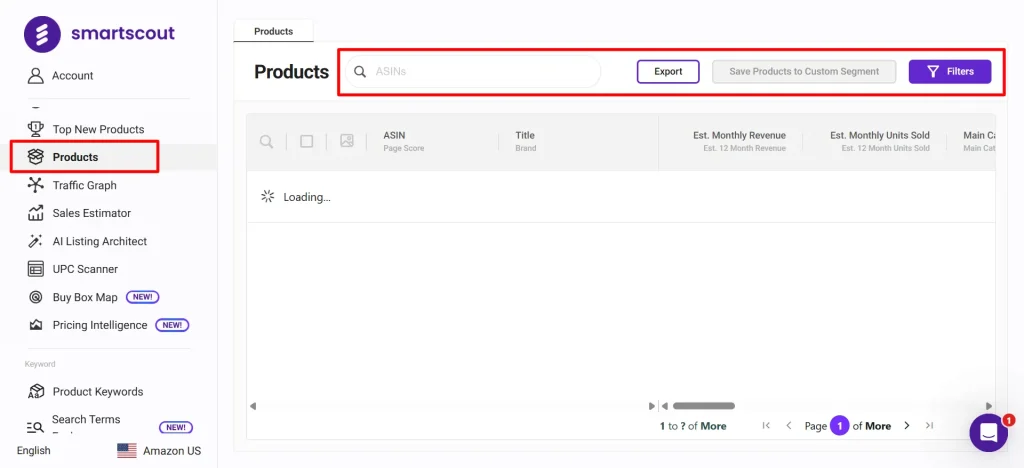Open the Account page
The height and width of the screenshot is (468, 1024).
click(x=72, y=76)
